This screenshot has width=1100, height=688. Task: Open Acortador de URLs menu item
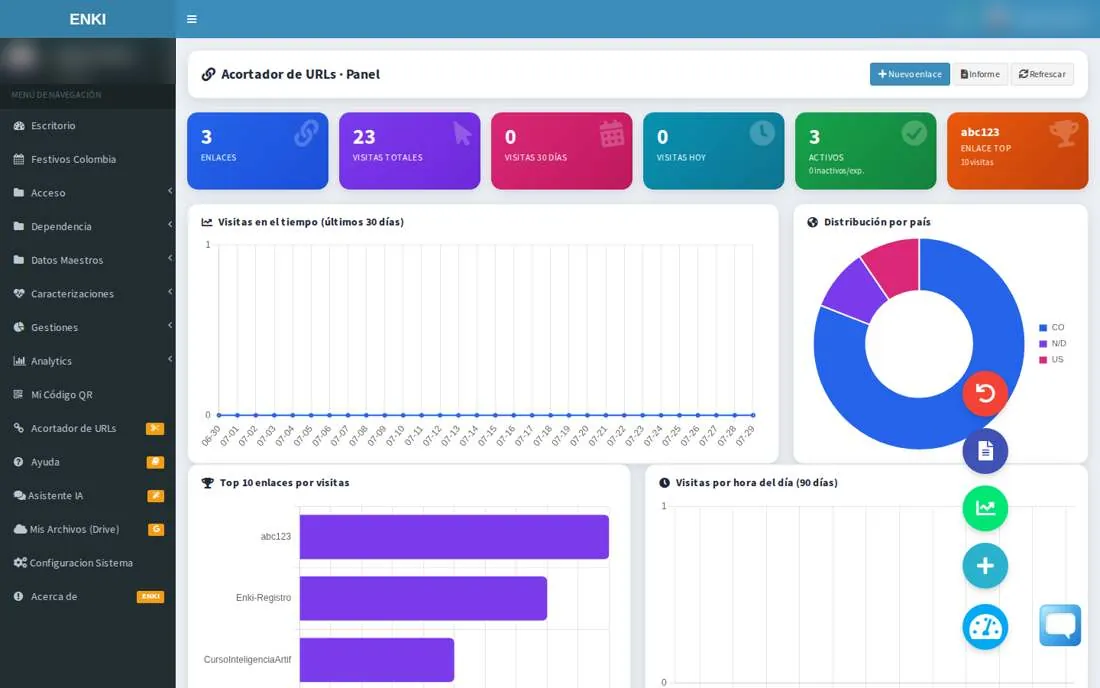pos(88,429)
